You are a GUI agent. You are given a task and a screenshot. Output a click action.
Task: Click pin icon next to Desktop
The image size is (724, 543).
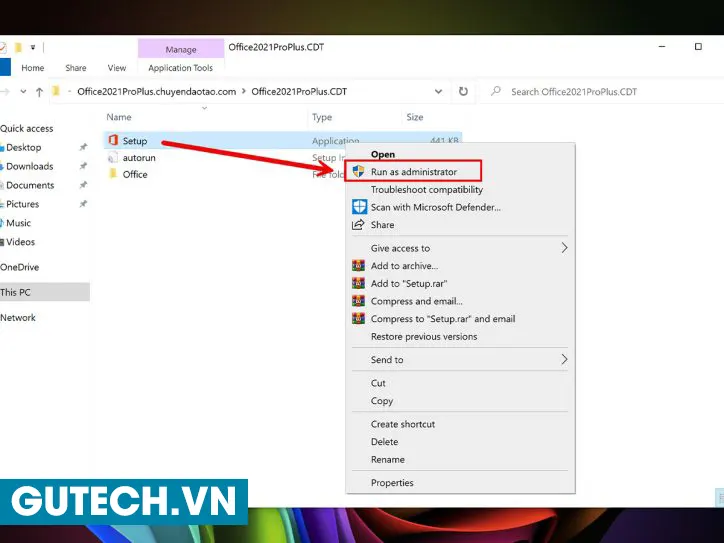83,147
